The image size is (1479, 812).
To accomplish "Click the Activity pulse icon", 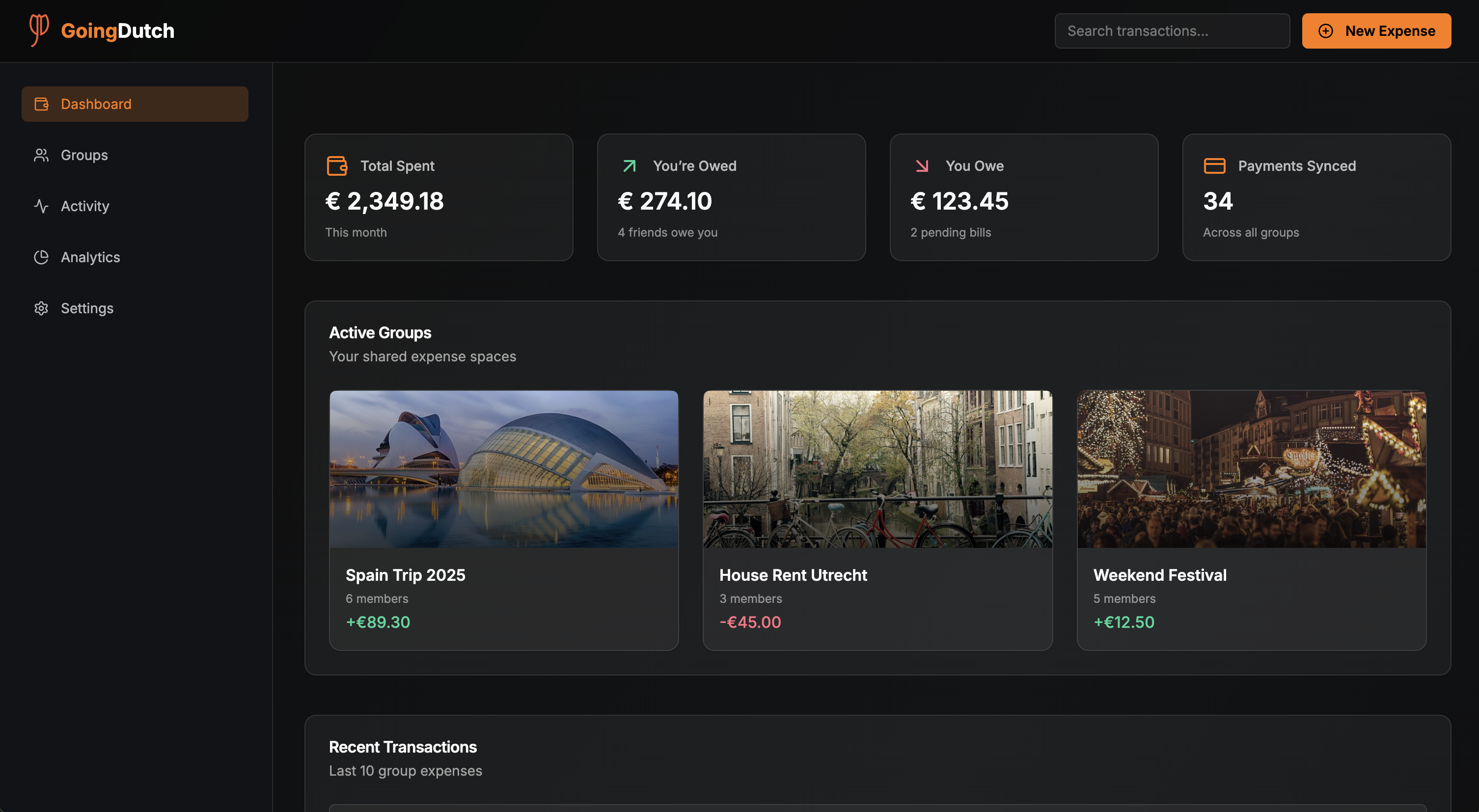I will click(x=41, y=206).
